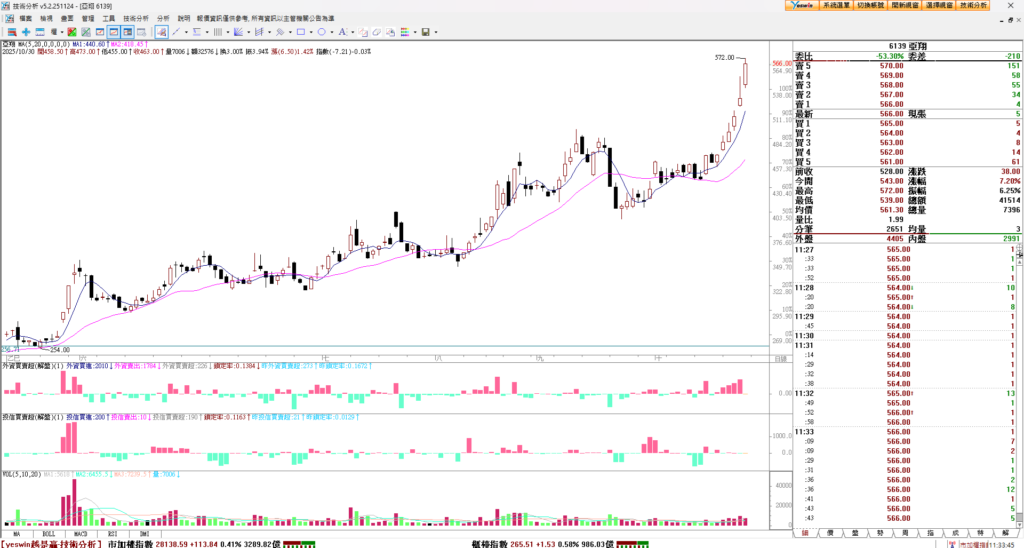Click the blue crosshair plus icon
The image size is (1024, 548).
pos(26,32)
